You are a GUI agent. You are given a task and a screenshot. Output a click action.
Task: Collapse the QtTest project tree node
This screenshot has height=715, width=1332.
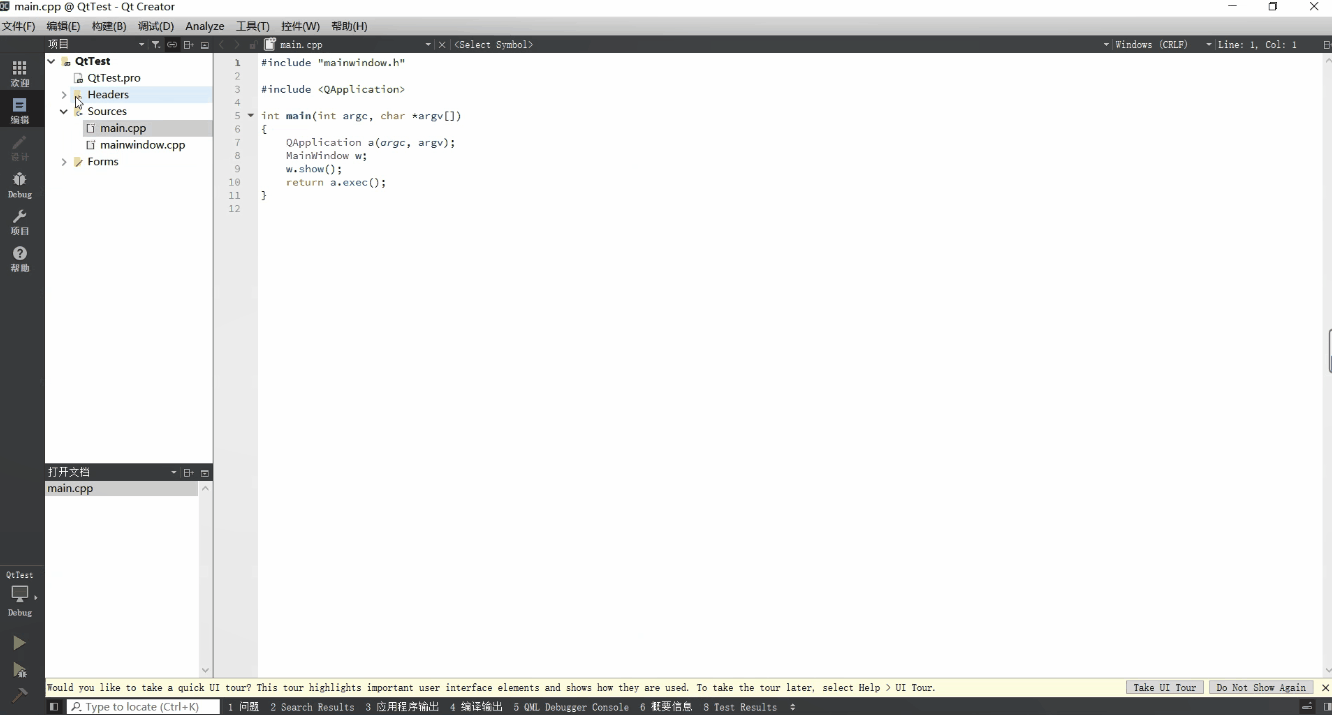click(52, 61)
